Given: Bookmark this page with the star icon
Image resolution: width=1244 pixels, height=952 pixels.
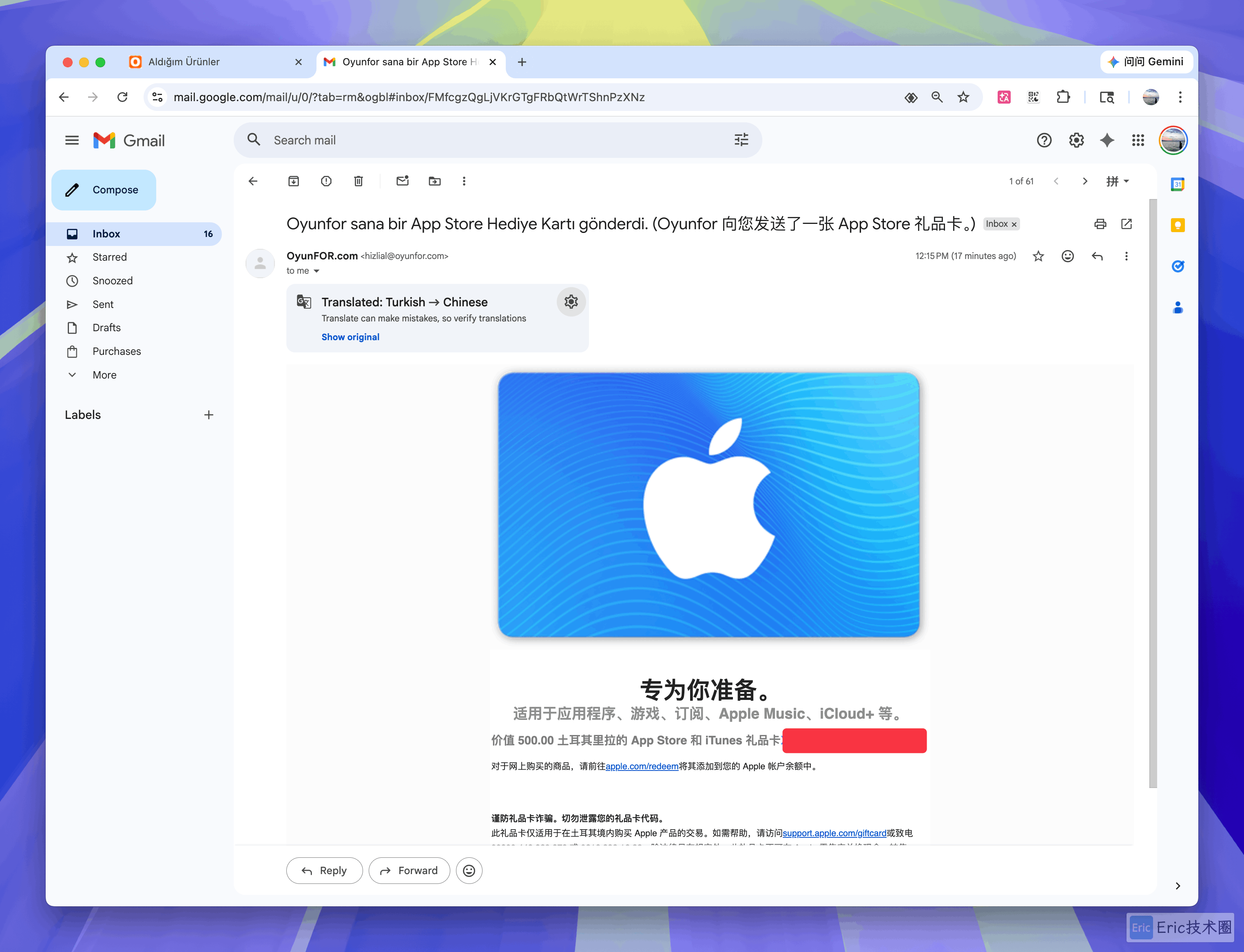Looking at the screenshot, I should (963, 97).
